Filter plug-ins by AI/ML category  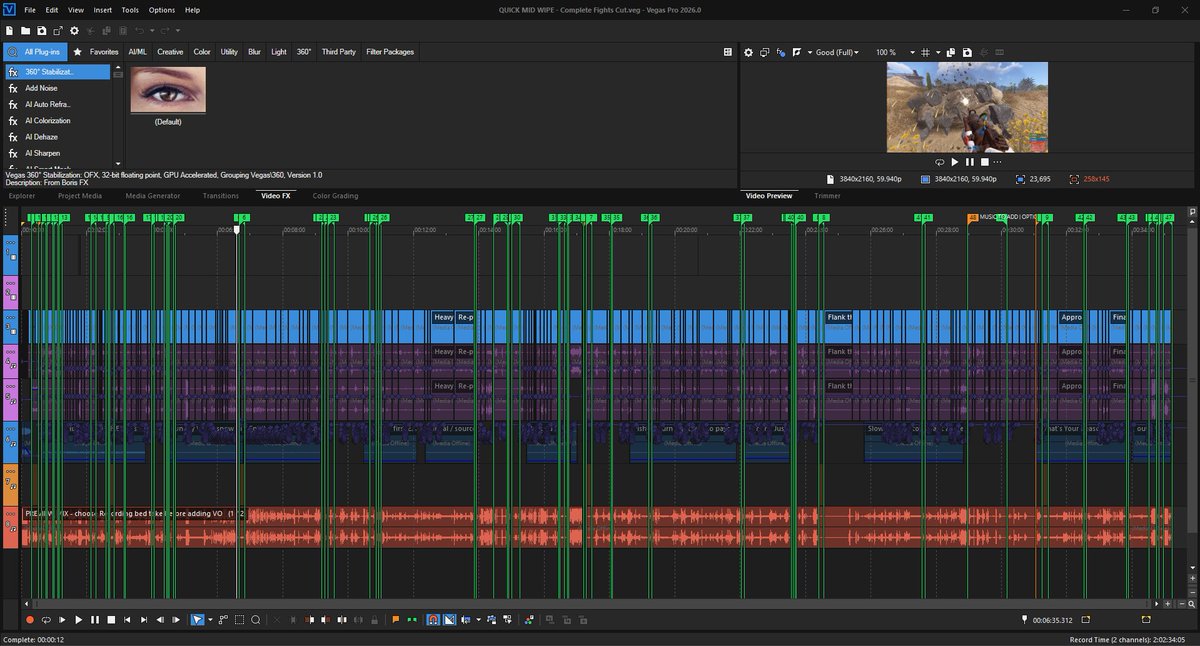(x=138, y=52)
